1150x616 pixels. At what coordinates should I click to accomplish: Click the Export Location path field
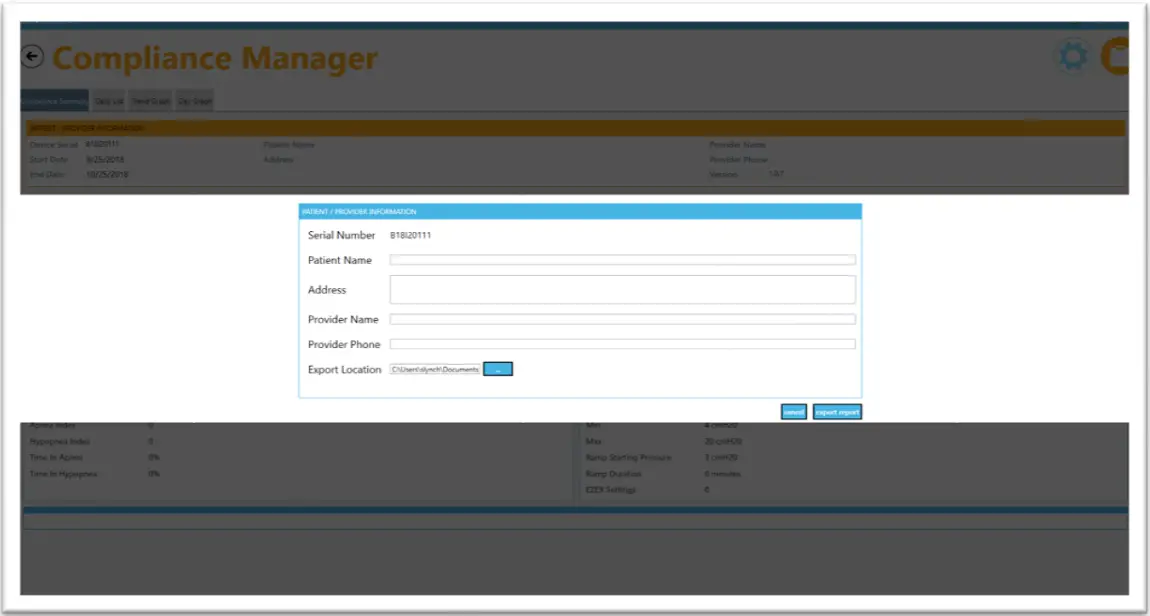435,370
